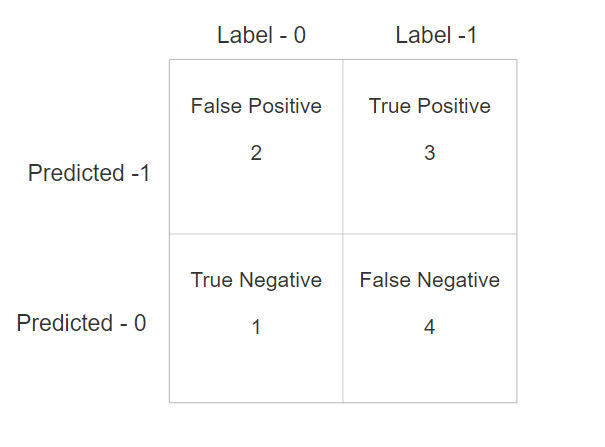This screenshot has height=447, width=605.
Task: Click the 'True Positive' text
Action: click(x=430, y=106)
